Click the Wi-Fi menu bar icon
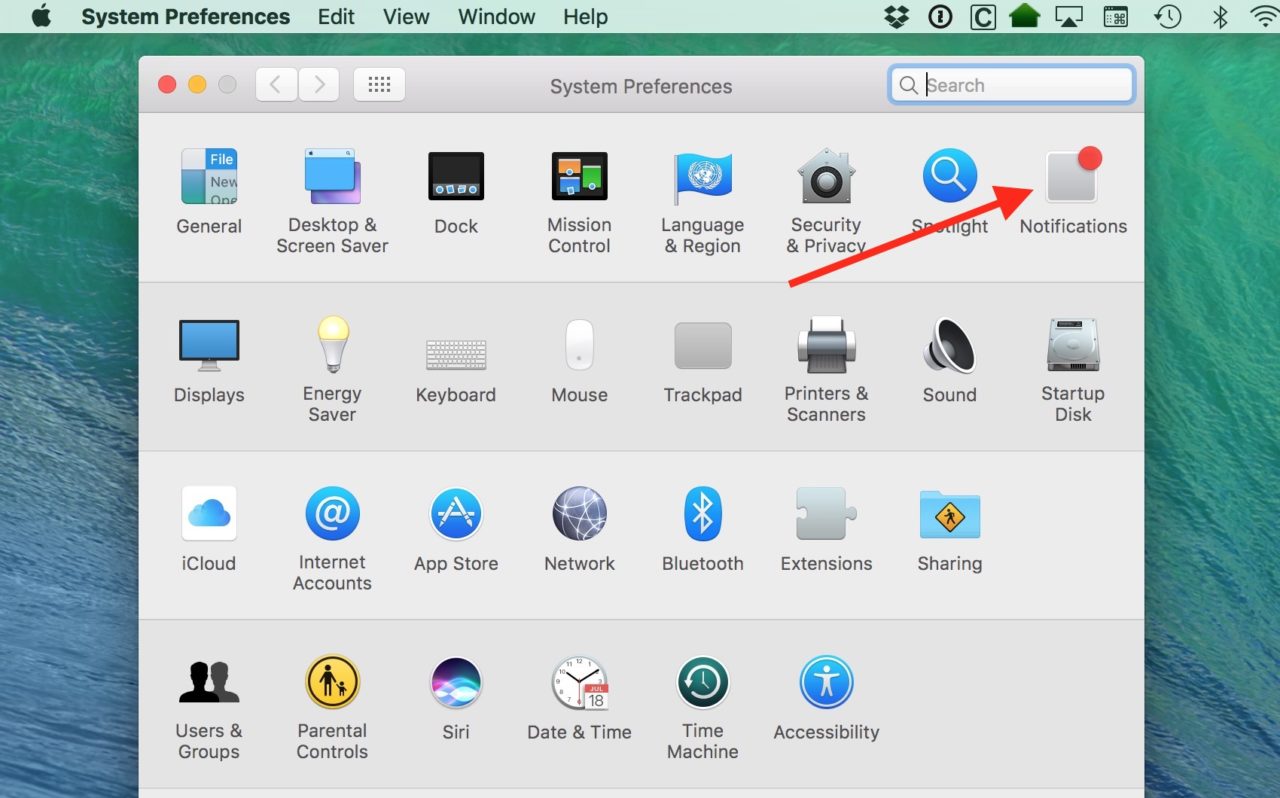 [x=1265, y=16]
